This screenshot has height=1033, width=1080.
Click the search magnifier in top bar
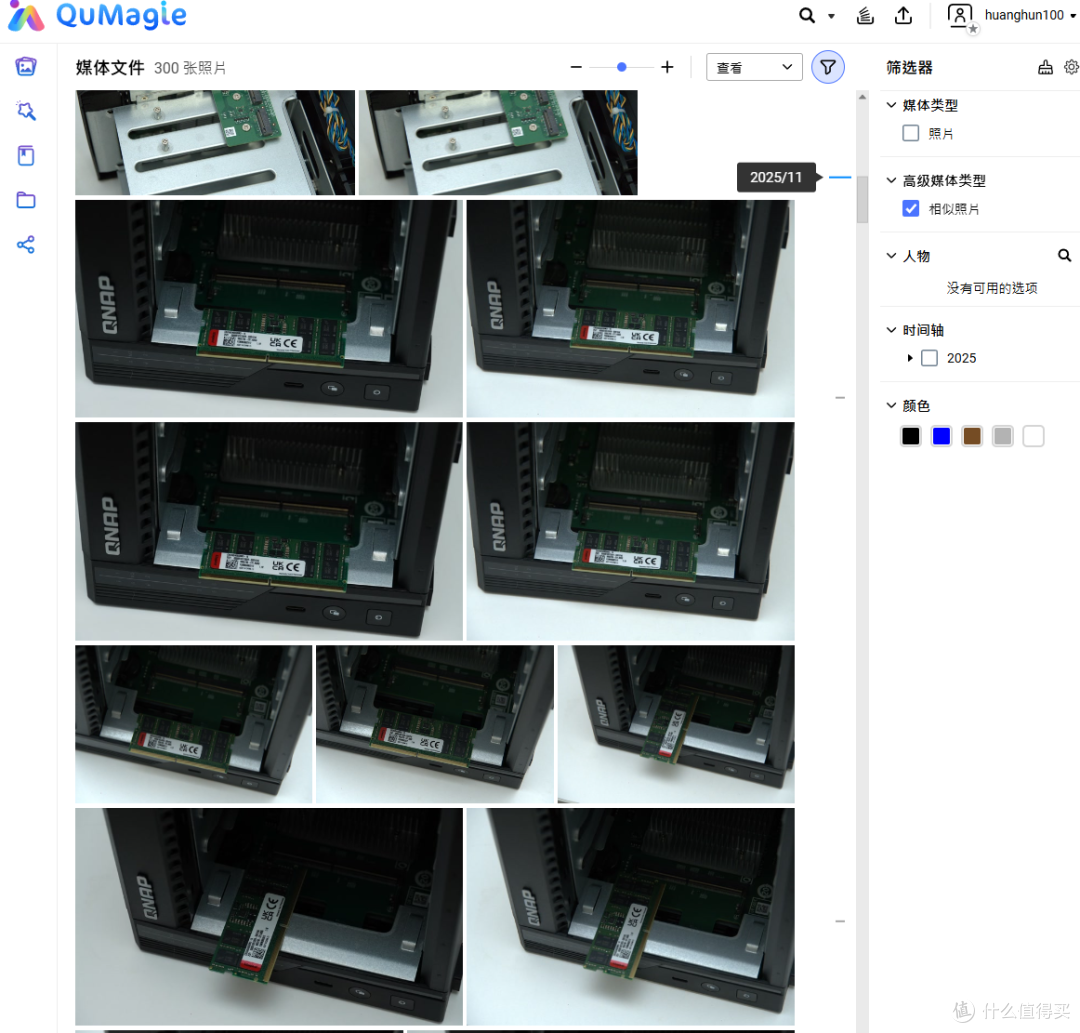[807, 15]
